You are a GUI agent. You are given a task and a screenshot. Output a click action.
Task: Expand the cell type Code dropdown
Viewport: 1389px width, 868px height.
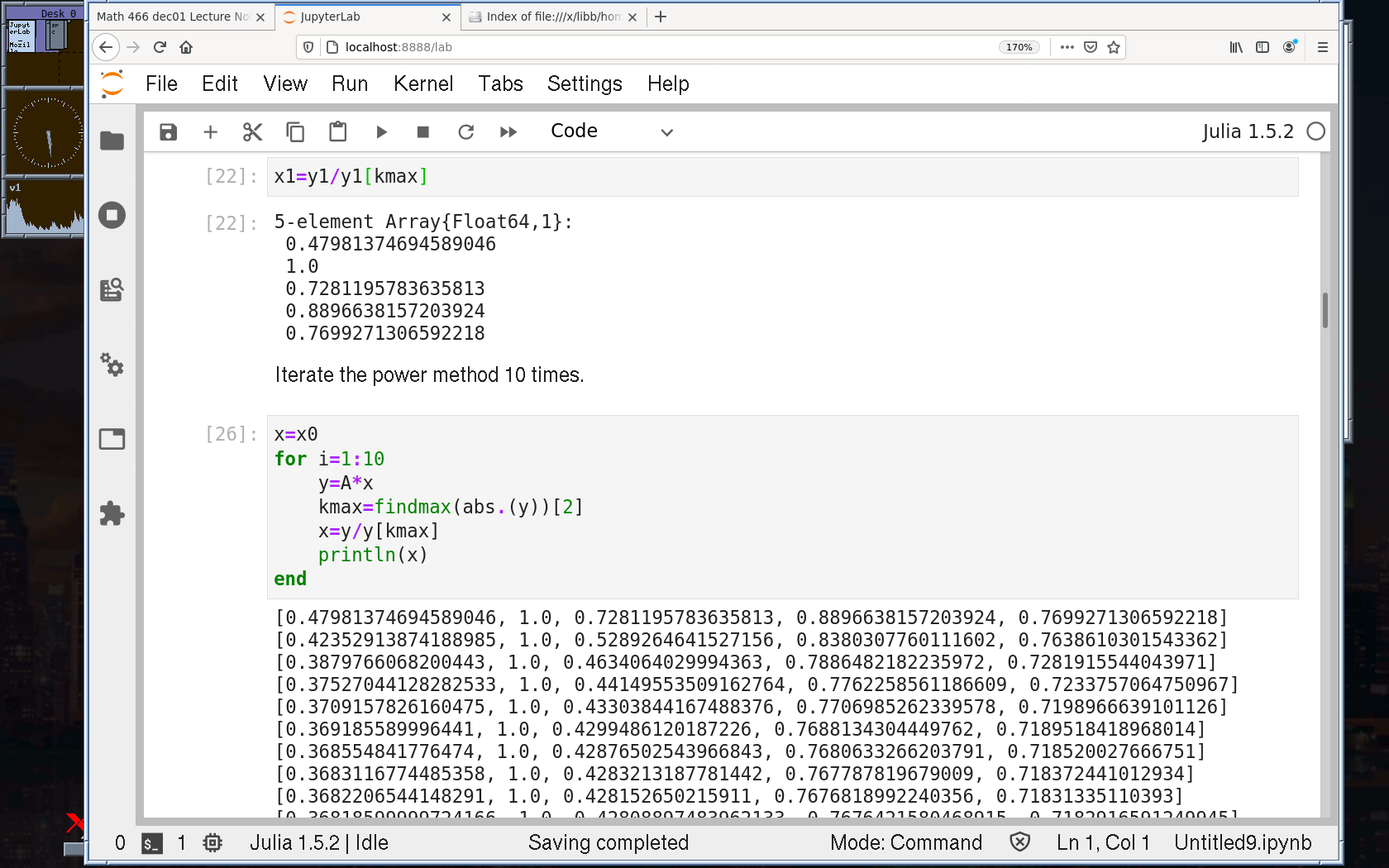[612, 132]
